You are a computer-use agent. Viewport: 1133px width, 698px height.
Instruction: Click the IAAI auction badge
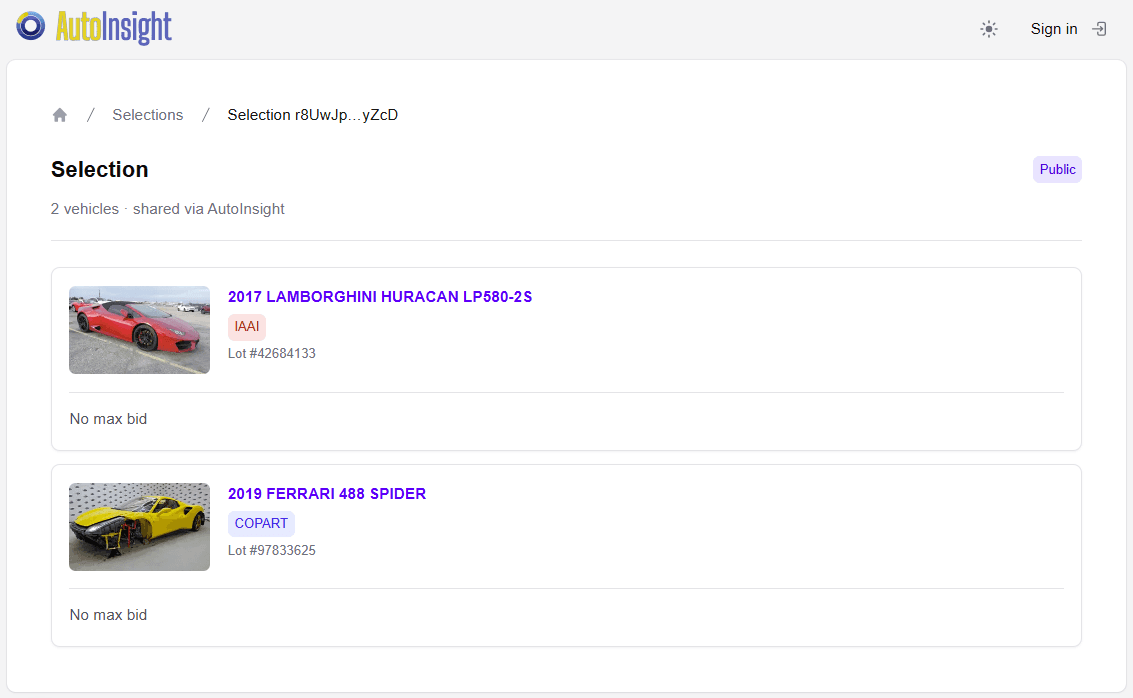pyautogui.click(x=246, y=327)
